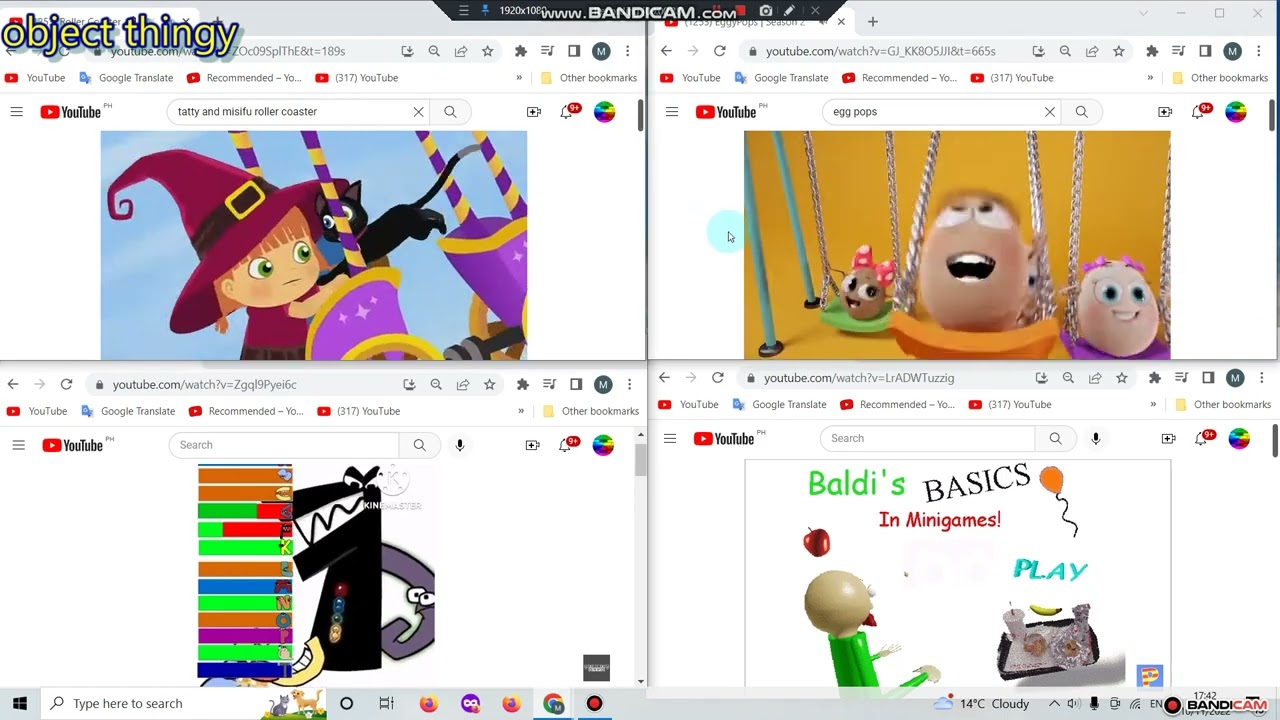
Task: Toggle bookmark star in tatty and misifu window
Action: pyautogui.click(x=487, y=51)
